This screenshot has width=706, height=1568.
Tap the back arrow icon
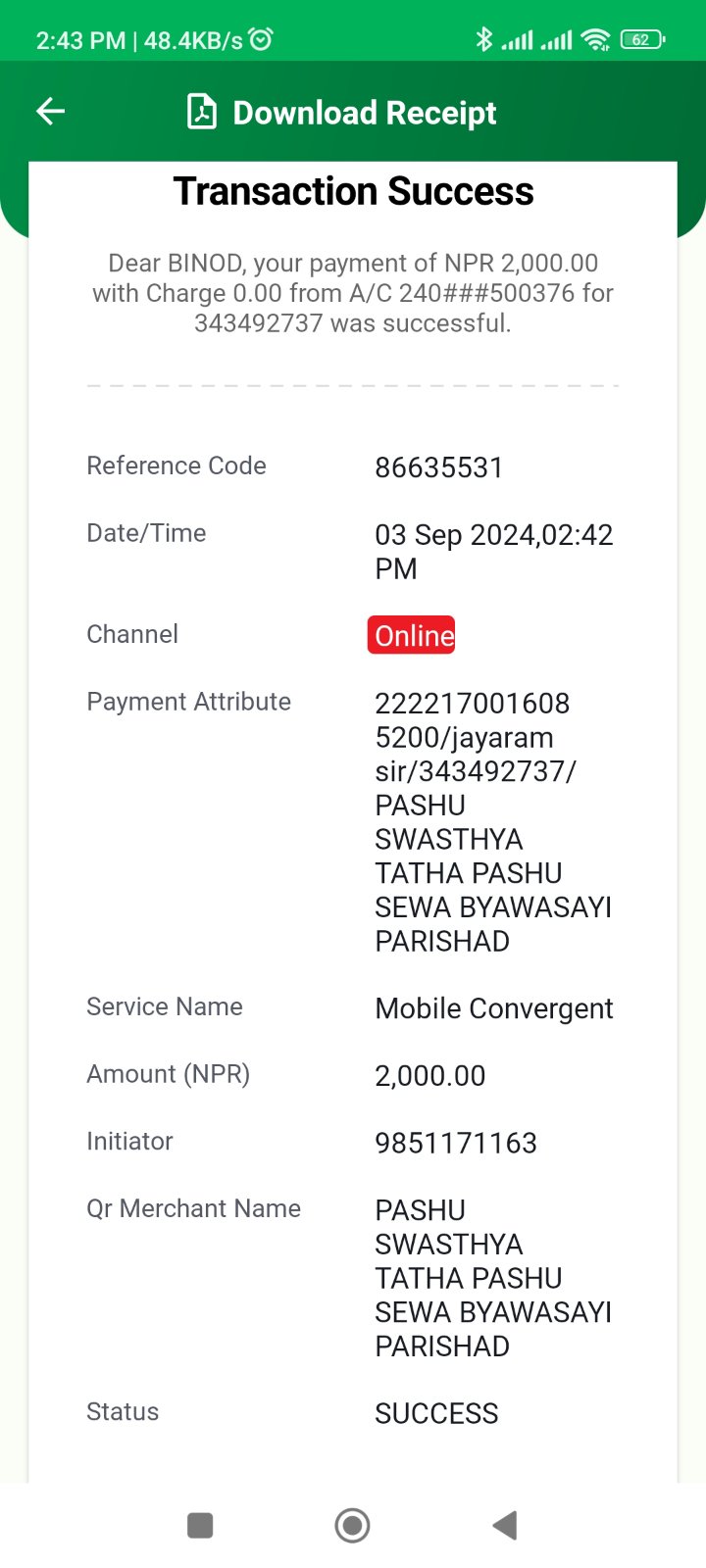coord(50,112)
